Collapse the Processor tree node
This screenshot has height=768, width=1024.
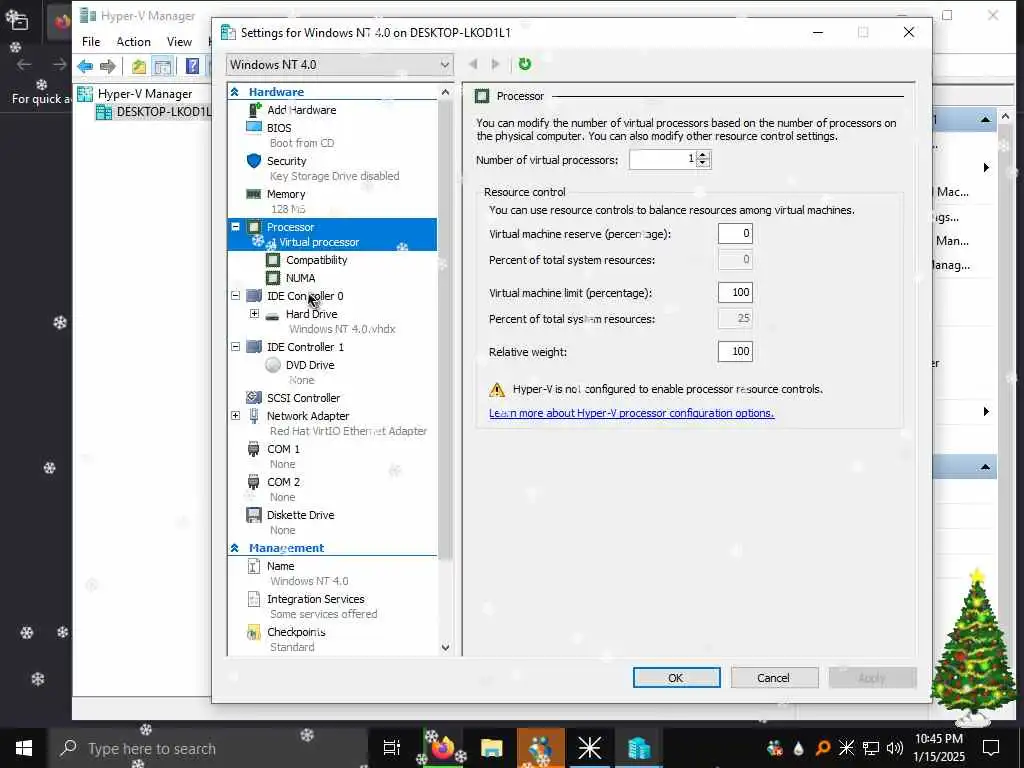pyautogui.click(x=236, y=227)
